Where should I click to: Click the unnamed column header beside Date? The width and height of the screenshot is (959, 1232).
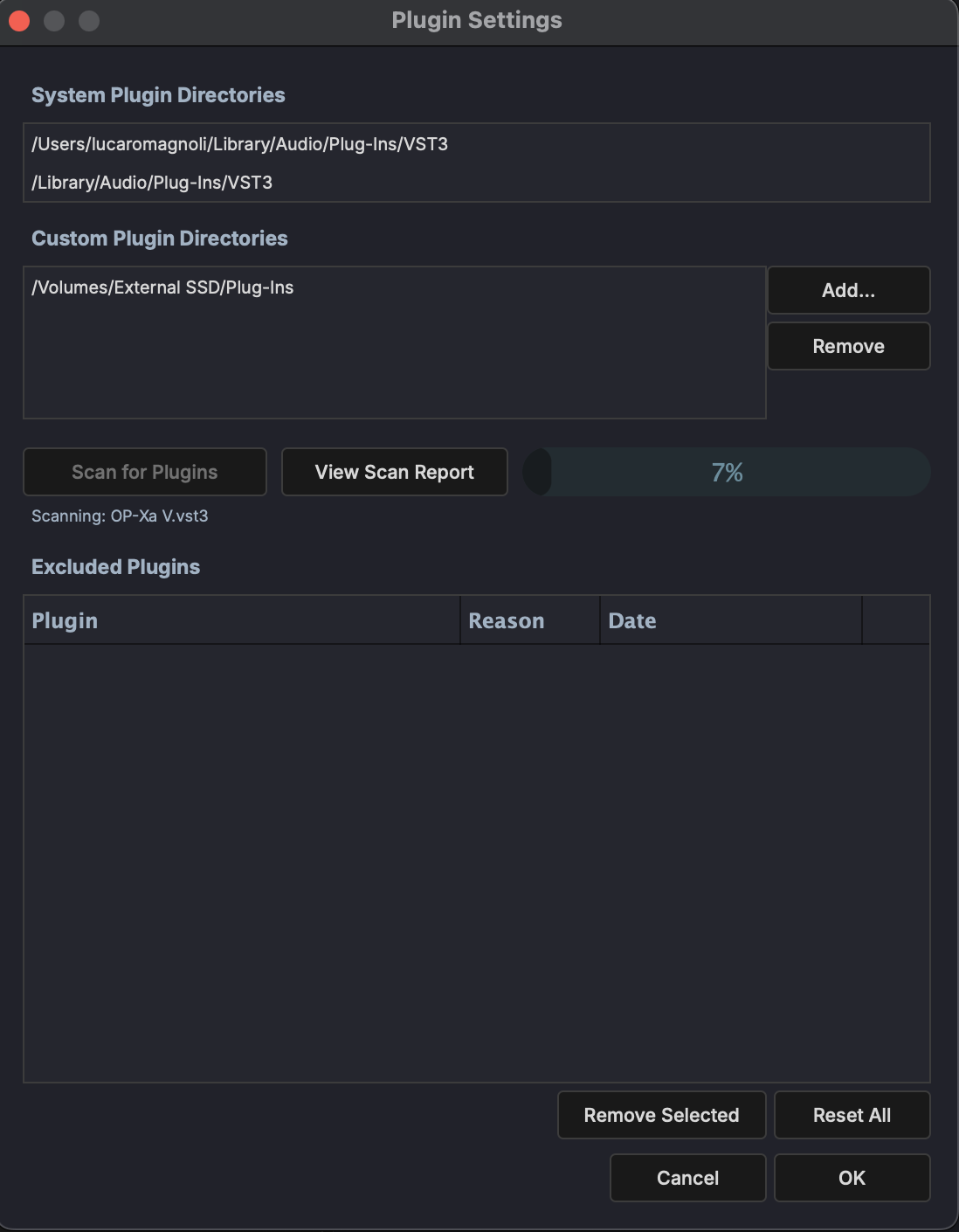click(896, 620)
